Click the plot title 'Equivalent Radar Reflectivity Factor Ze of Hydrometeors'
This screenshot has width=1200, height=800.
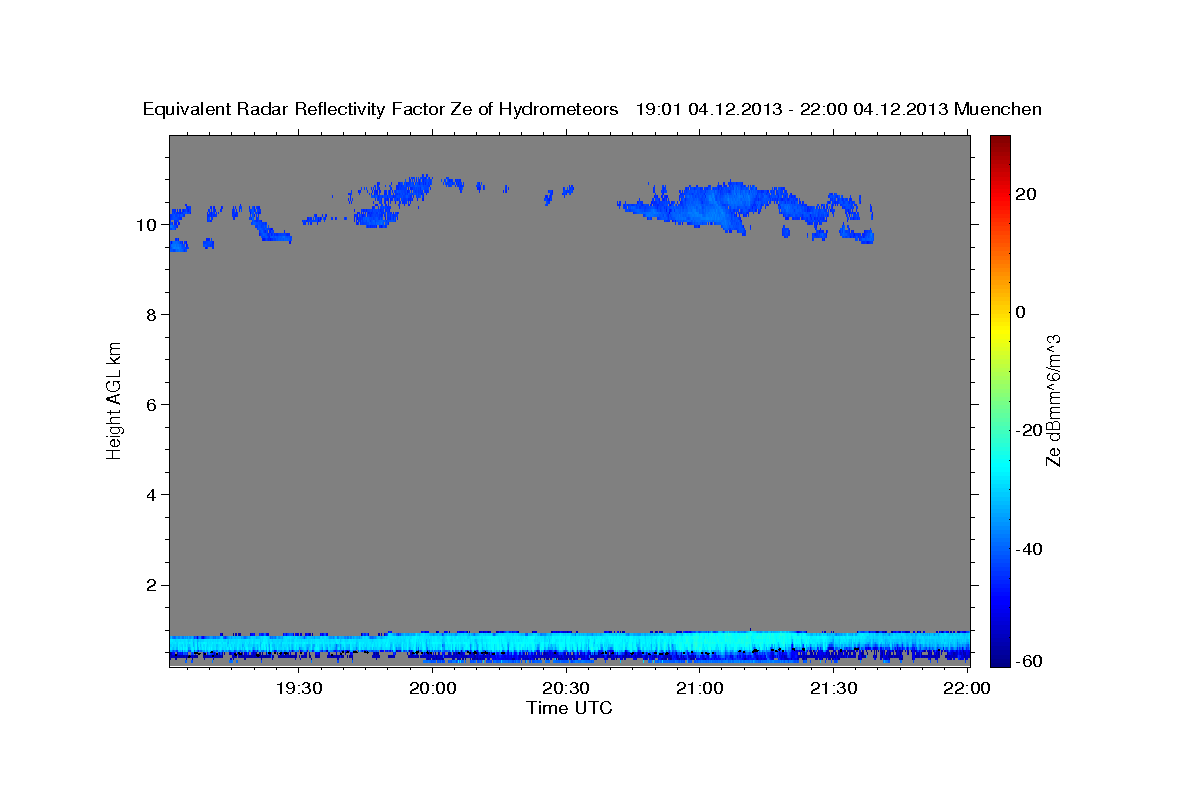tap(381, 109)
